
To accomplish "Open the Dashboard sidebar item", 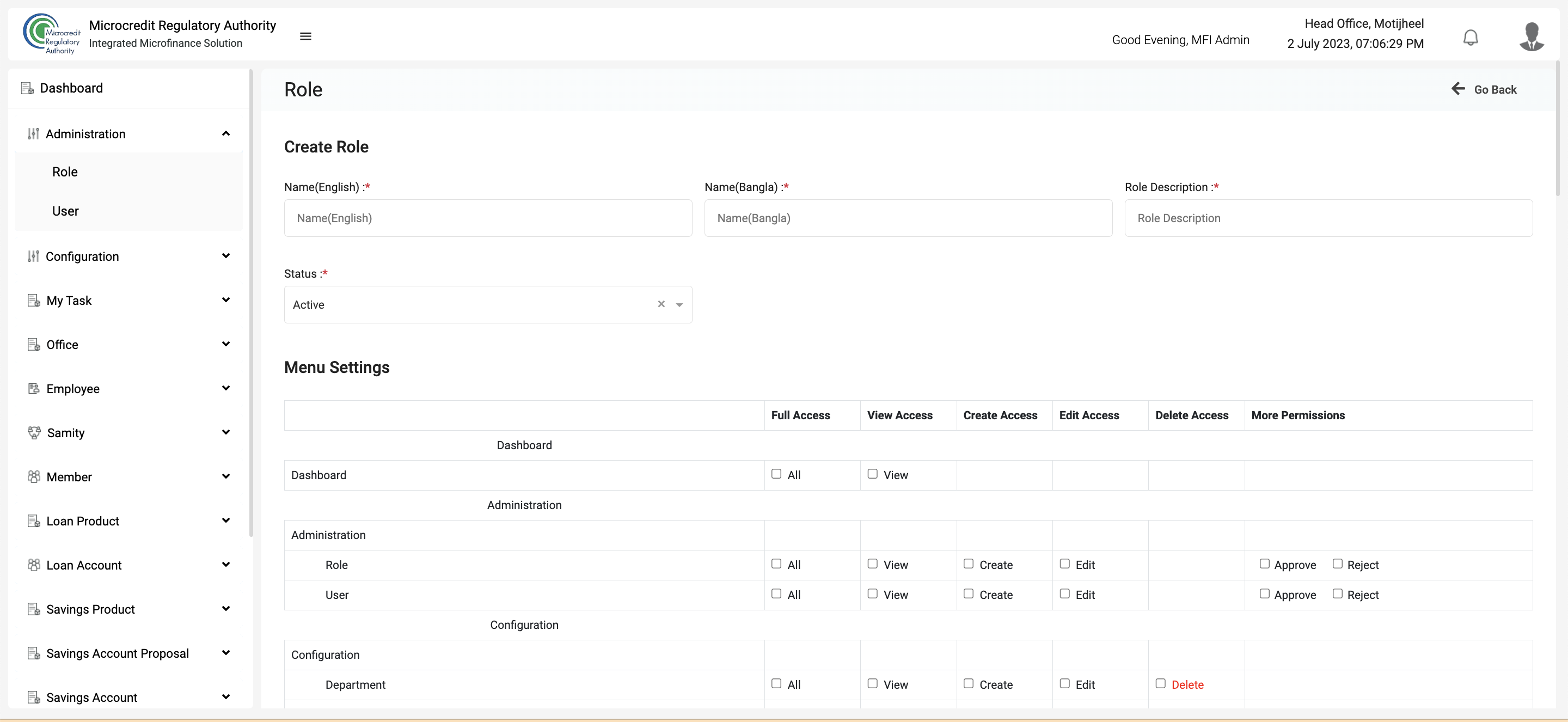I will click(128, 88).
